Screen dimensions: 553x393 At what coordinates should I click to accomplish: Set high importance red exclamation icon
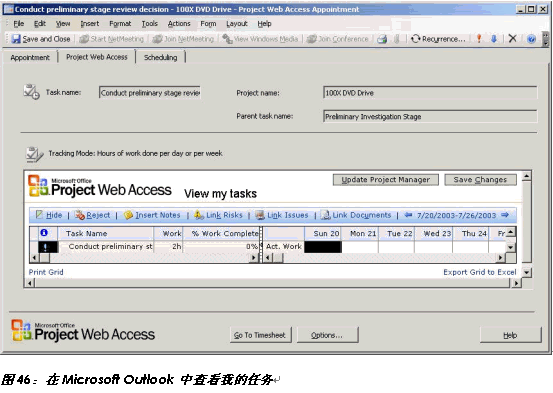coord(479,38)
